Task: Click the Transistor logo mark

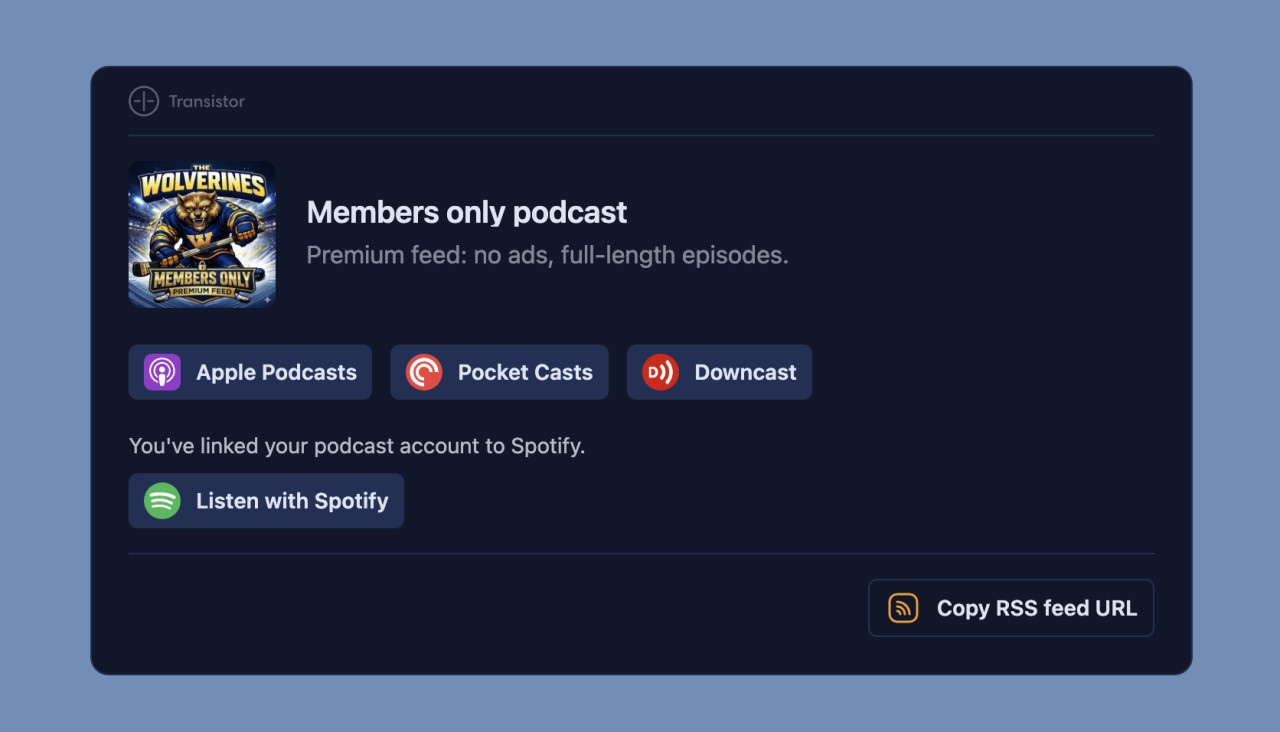Action: pos(143,101)
